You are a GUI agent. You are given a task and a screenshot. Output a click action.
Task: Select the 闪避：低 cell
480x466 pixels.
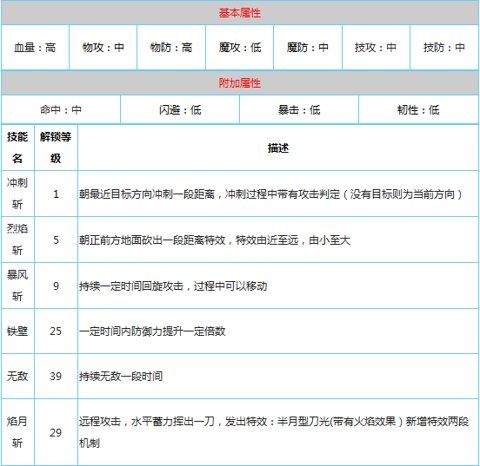(180, 110)
